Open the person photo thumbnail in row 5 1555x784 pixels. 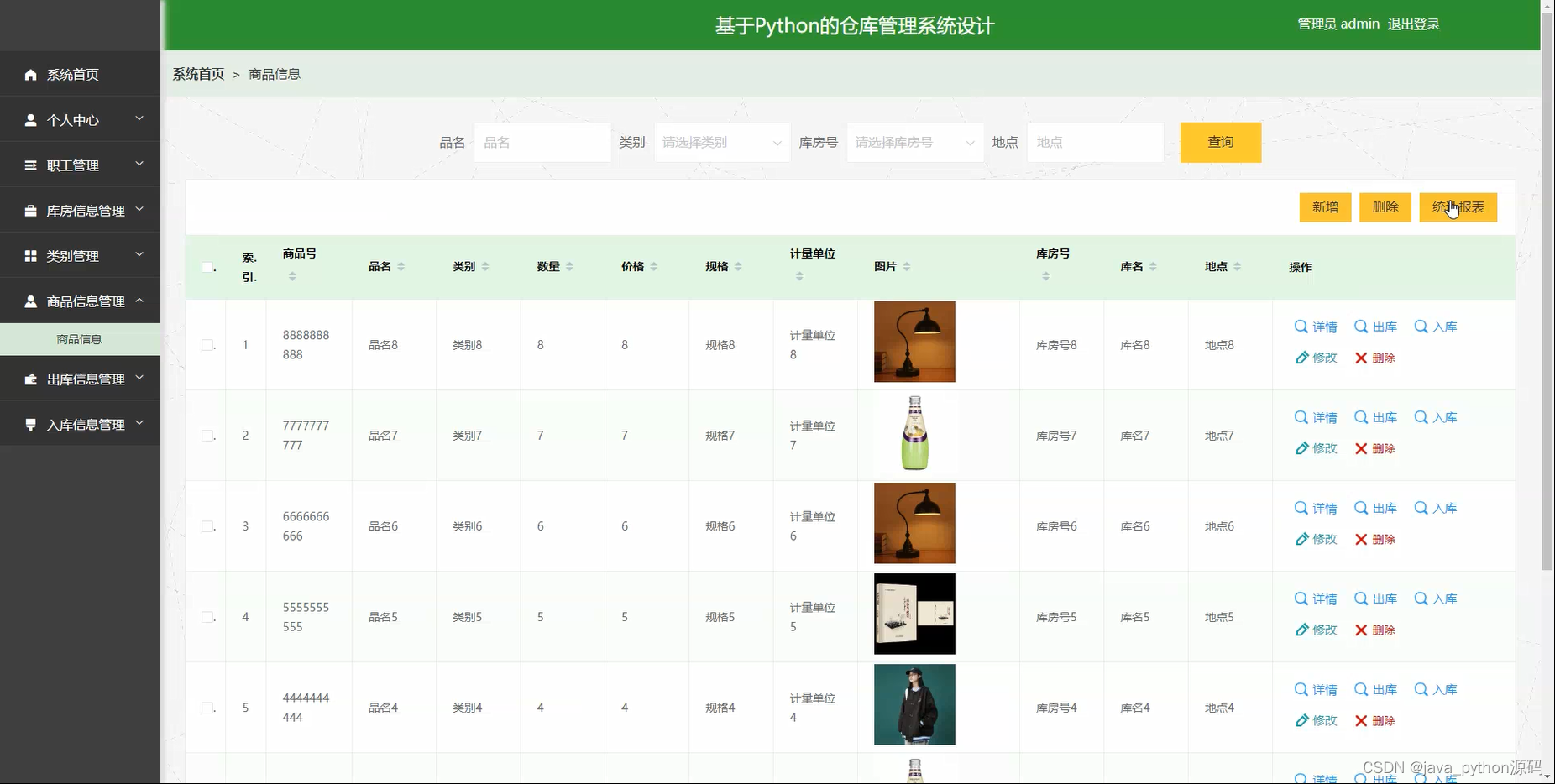point(914,704)
